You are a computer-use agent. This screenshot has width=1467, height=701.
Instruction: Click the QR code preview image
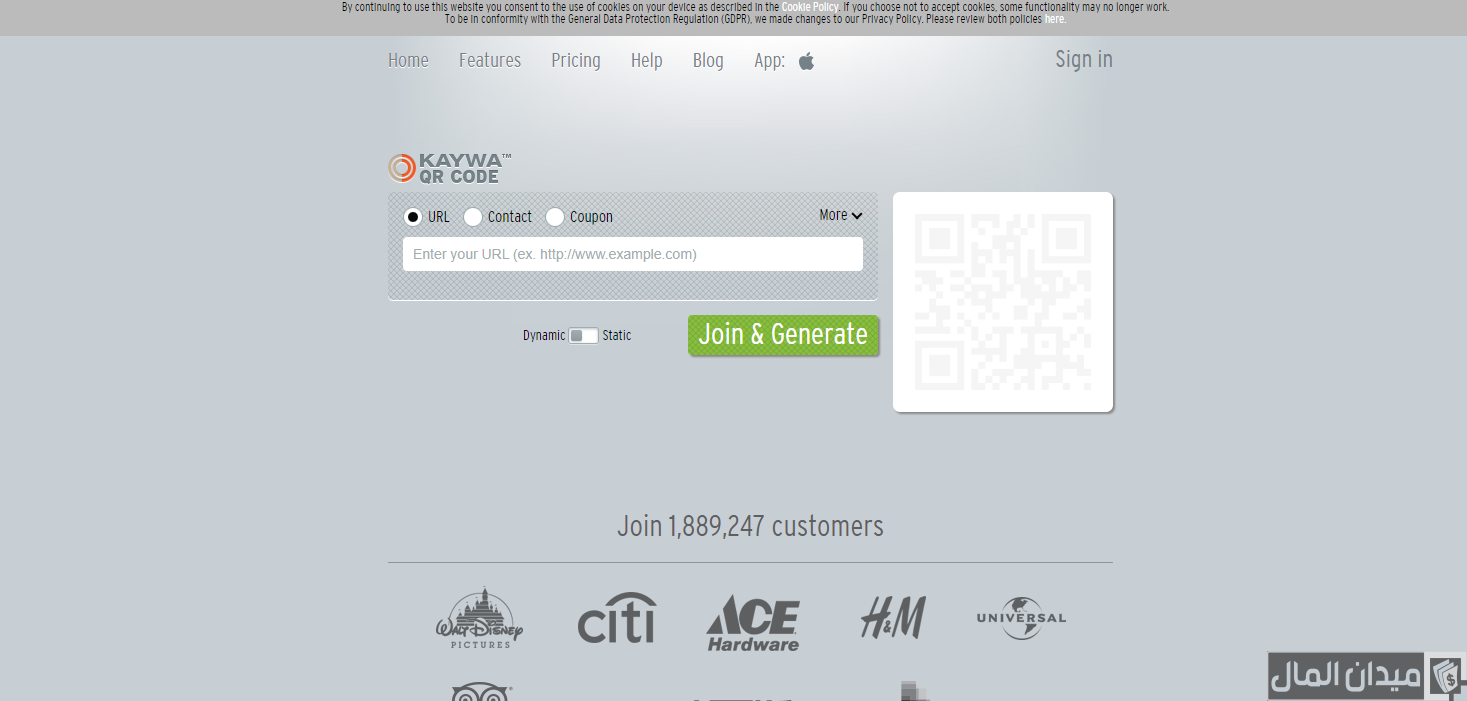[1003, 302]
